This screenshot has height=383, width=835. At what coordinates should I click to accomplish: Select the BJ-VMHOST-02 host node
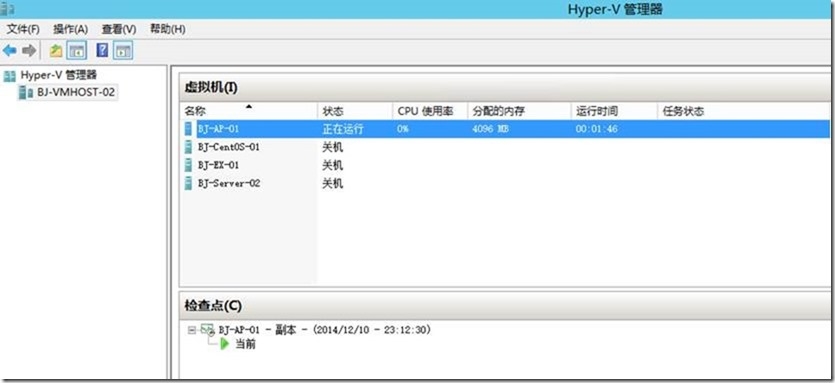pos(76,93)
